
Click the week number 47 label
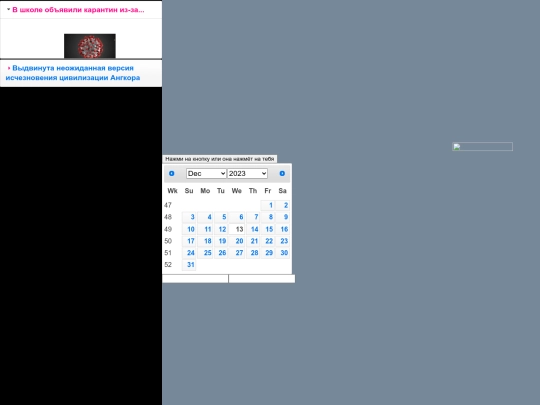168,205
